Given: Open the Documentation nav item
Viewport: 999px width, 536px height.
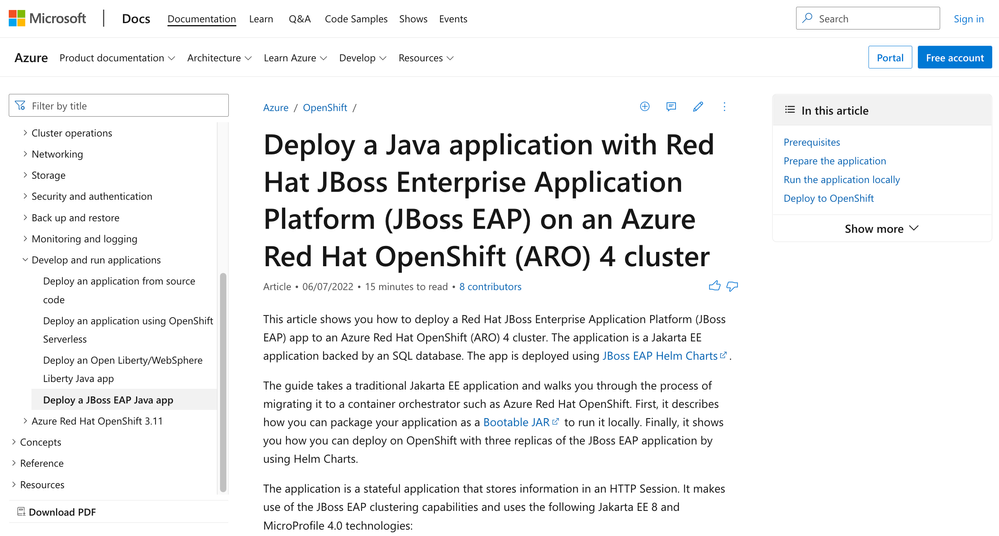Looking at the screenshot, I should point(201,18).
